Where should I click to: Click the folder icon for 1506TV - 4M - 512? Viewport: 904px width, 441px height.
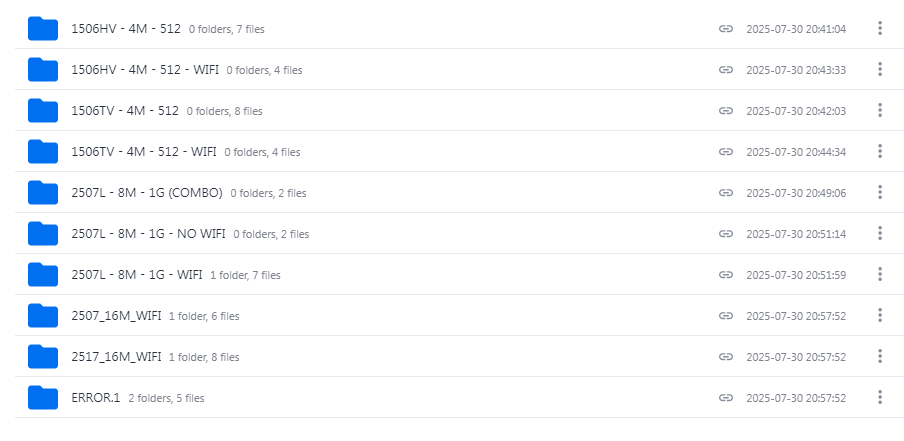point(43,110)
